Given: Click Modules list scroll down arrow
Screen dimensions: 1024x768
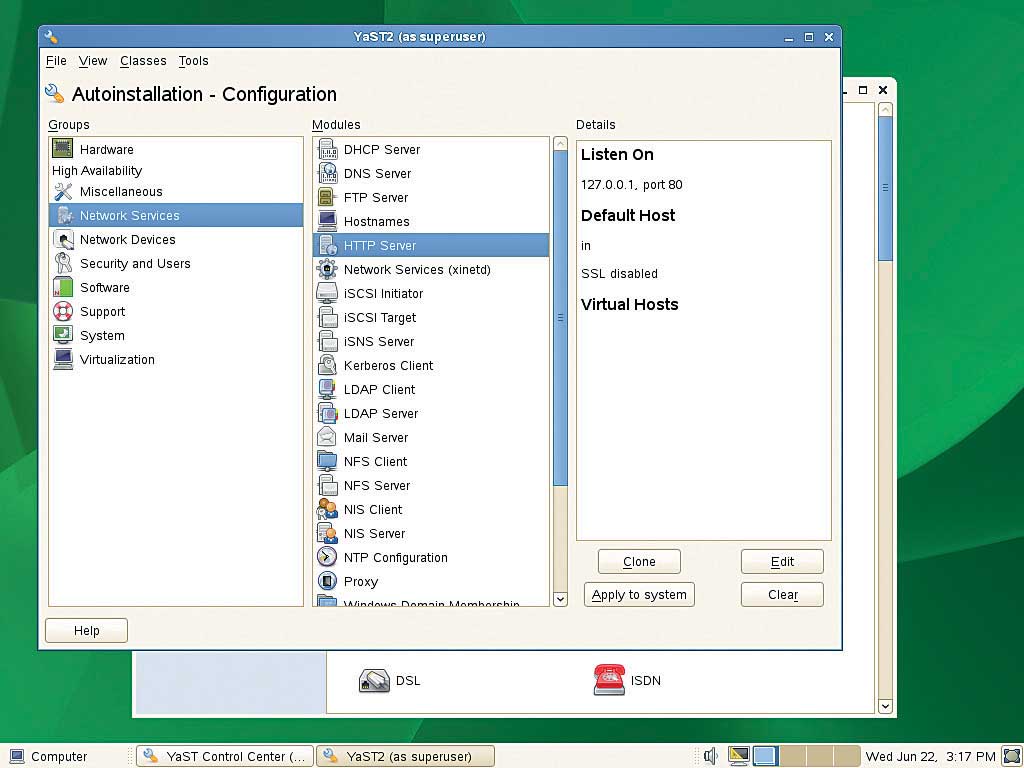Looking at the screenshot, I should coord(560,599).
